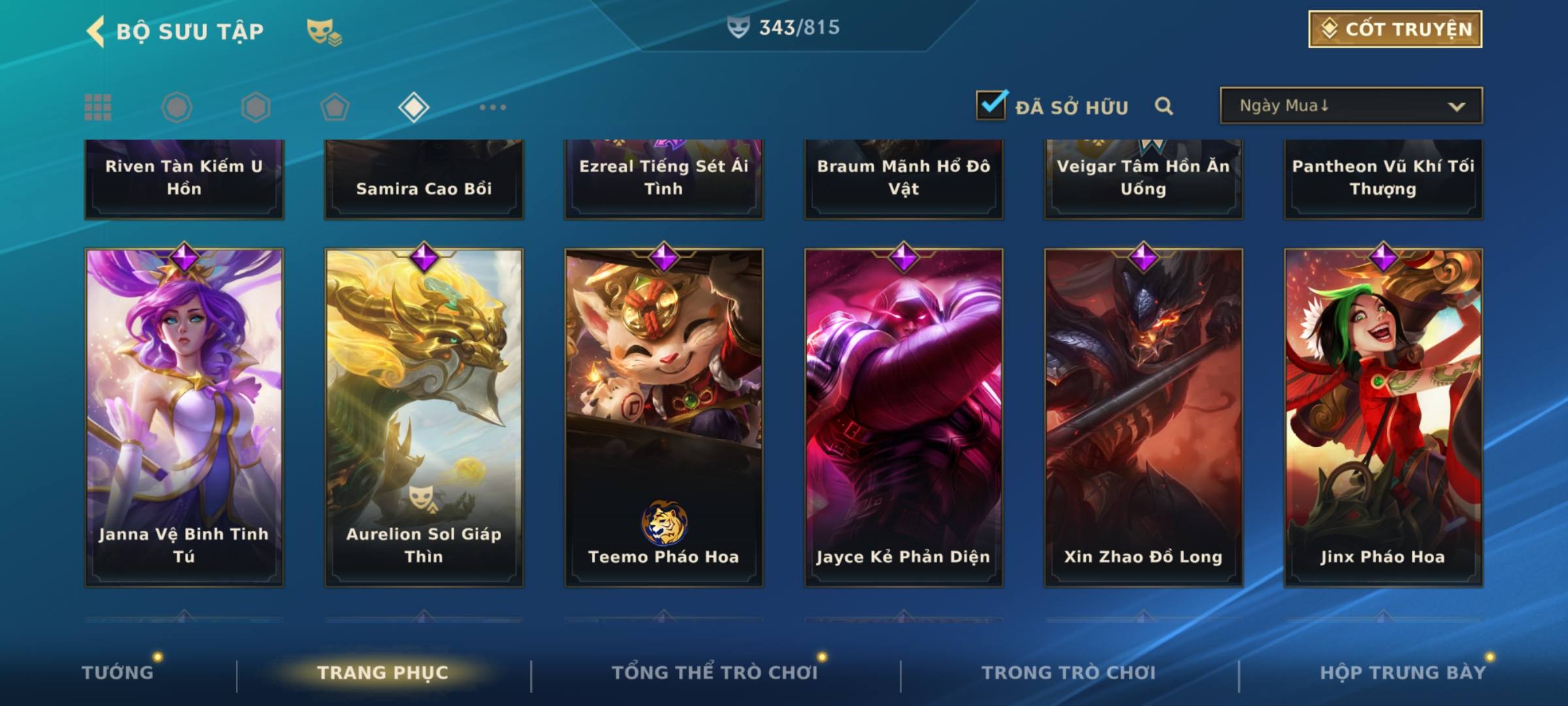
Task: Open the Teemo Pháo Hoa skin card
Action: [664, 417]
